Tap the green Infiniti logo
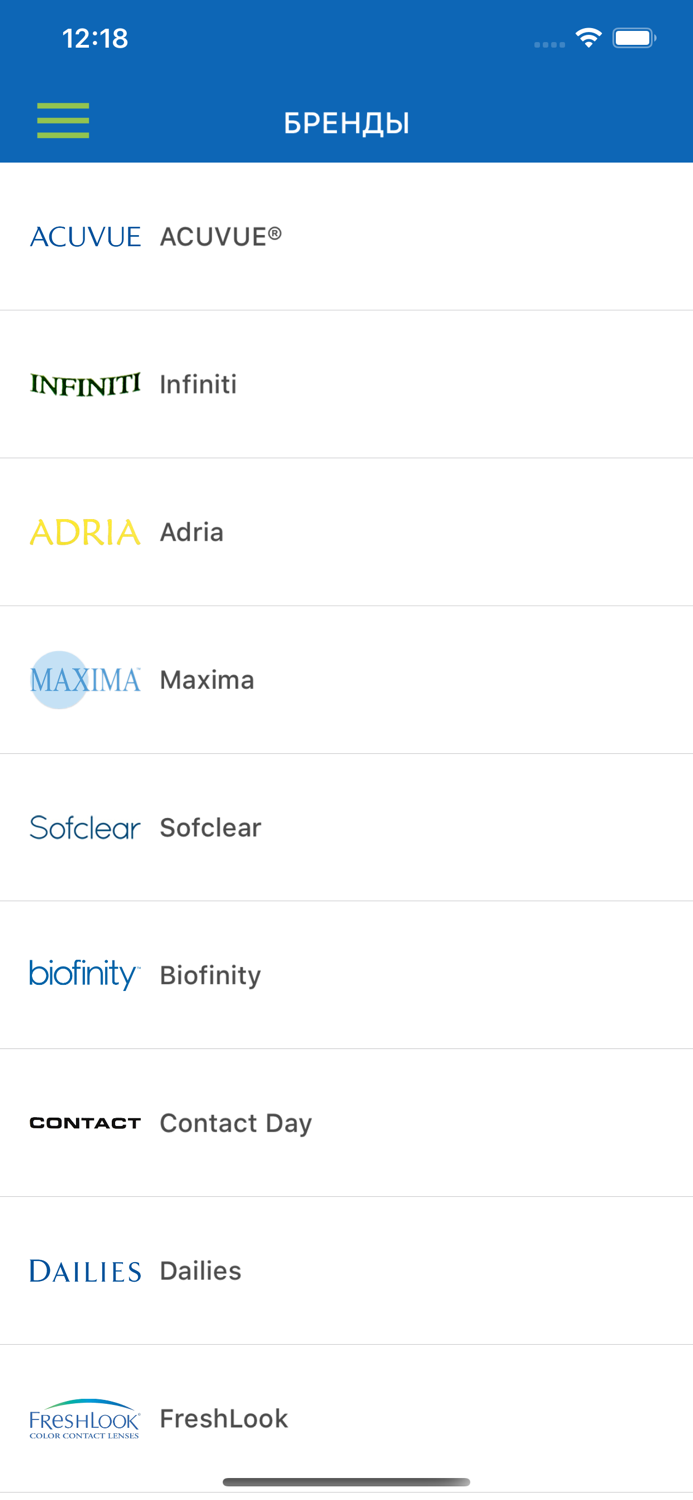This screenshot has height=1500, width=693. tap(85, 384)
